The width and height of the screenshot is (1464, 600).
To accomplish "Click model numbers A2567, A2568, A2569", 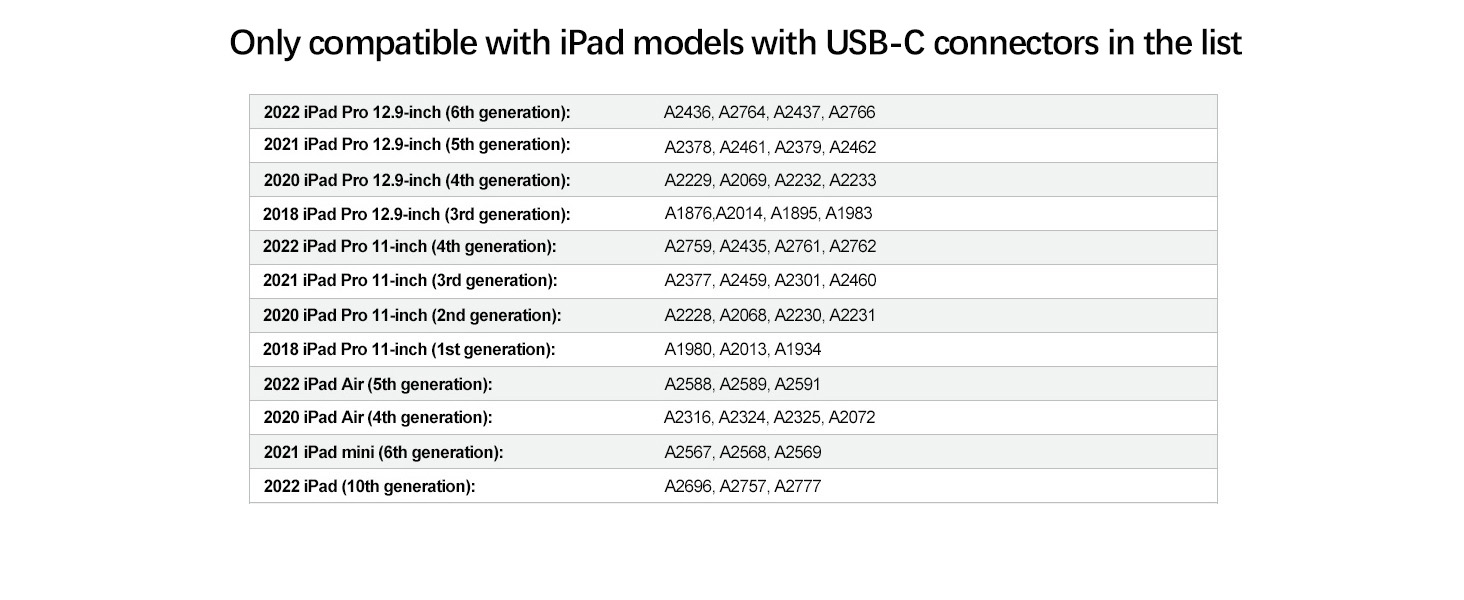I will click(742, 452).
